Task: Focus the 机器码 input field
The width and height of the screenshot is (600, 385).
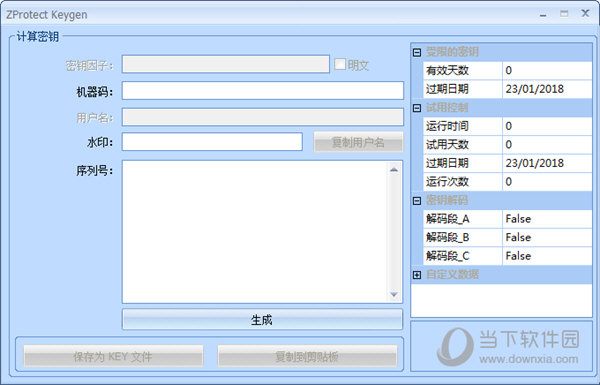Action: [x=262, y=91]
